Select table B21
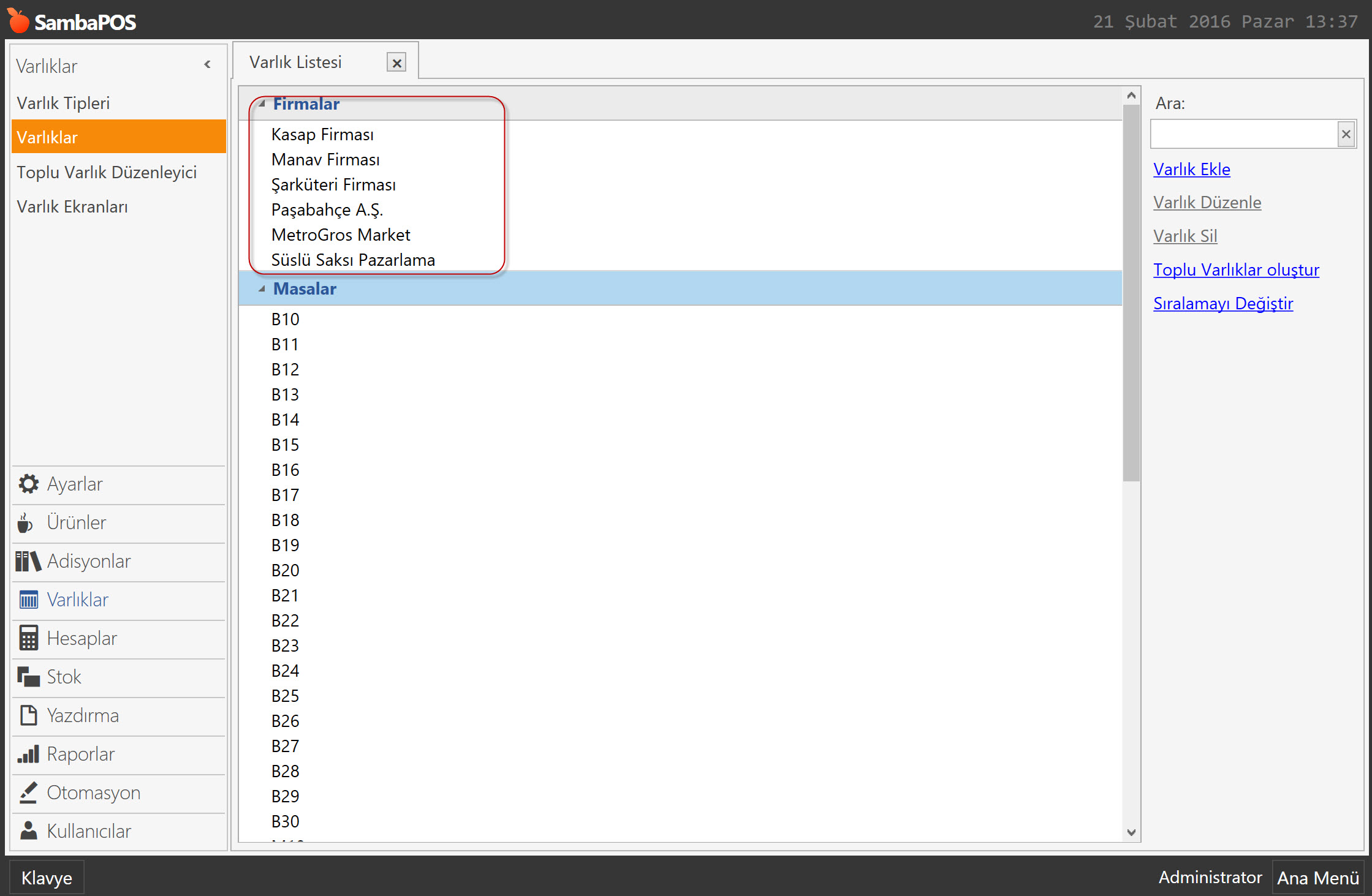This screenshot has width=1372, height=896. [680, 595]
